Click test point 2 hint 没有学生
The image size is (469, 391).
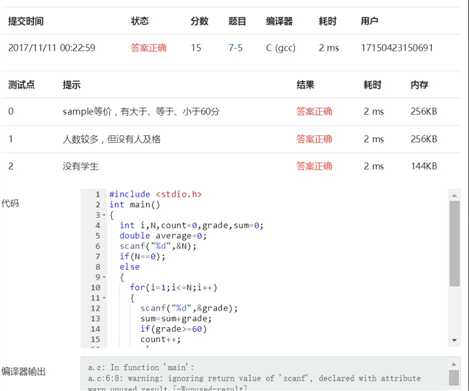81,166
